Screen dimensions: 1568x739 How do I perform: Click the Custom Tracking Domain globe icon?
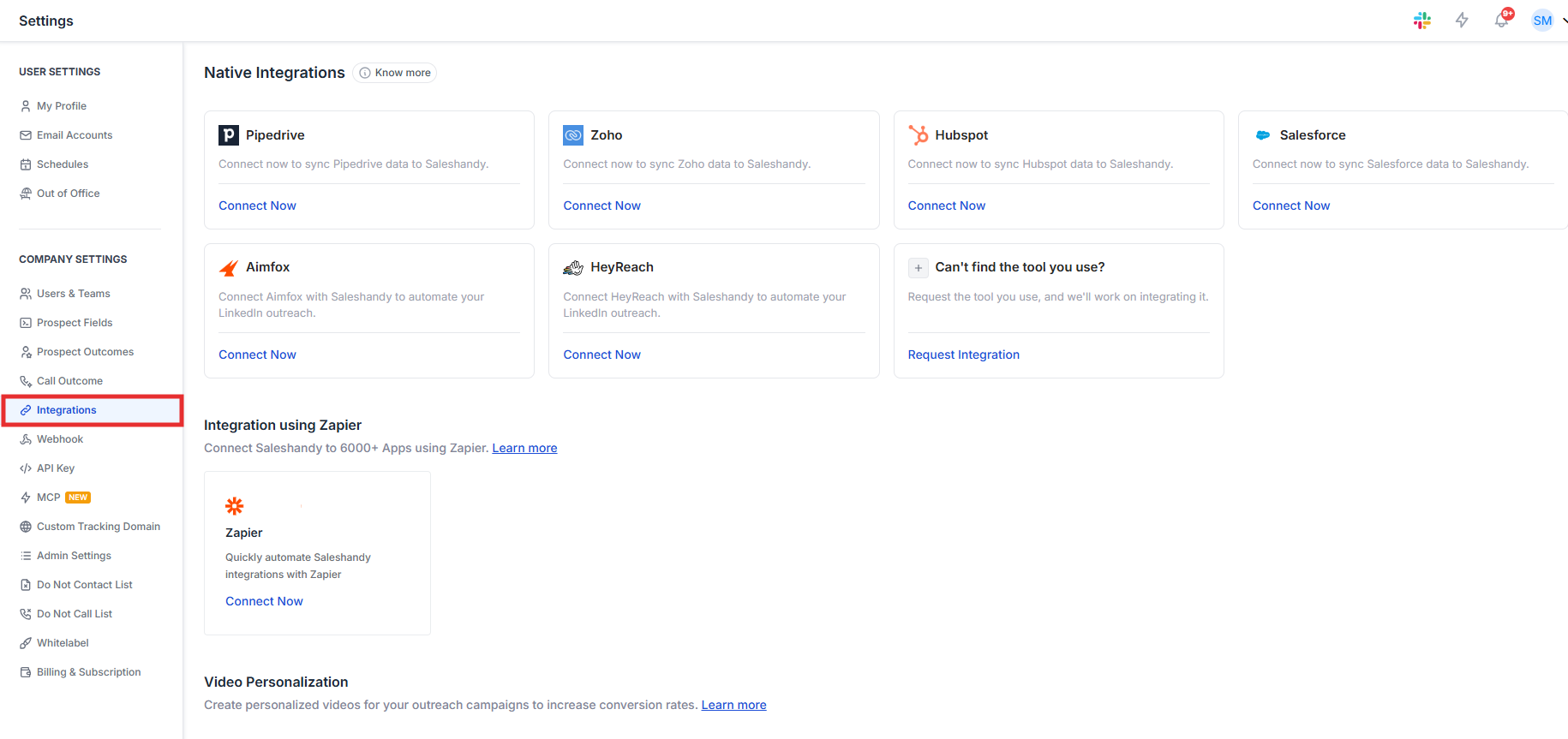26,527
